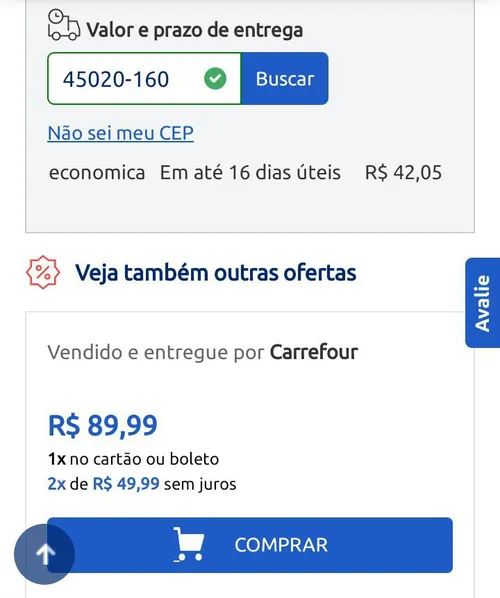Click into the CEP input field 45020-160

pyautogui.click(x=144, y=79)
